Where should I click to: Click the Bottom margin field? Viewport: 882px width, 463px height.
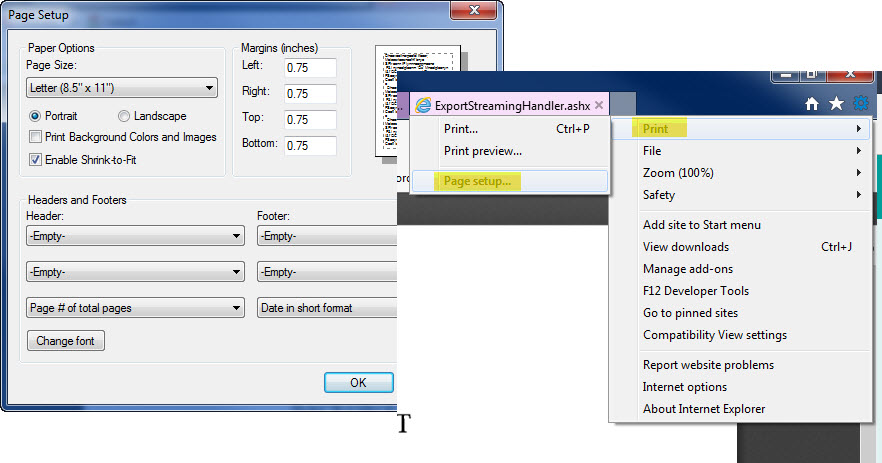(x=310, y=145)
